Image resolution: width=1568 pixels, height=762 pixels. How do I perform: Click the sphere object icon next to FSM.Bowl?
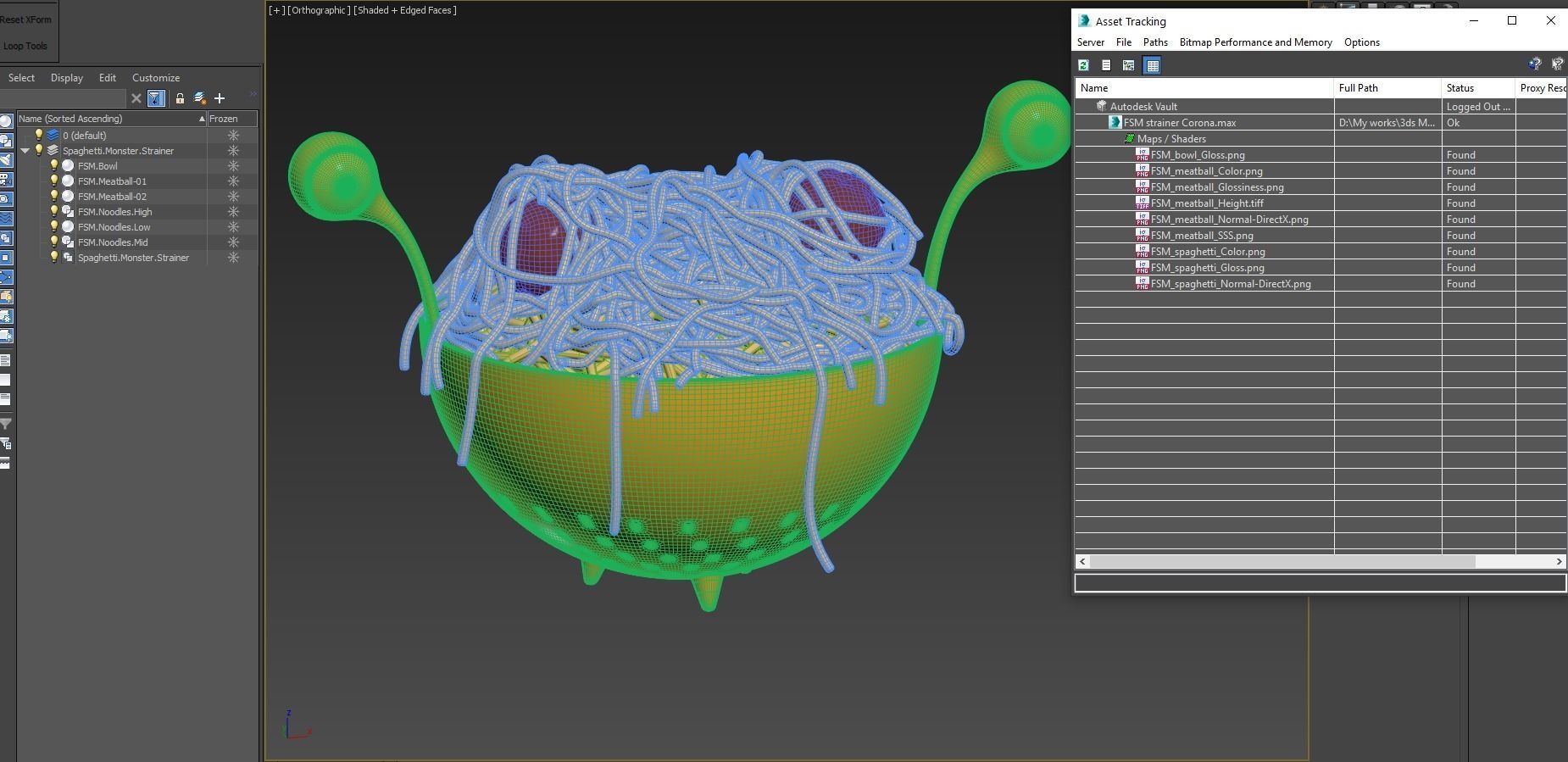pyautogui.click(x=68, y=166)
